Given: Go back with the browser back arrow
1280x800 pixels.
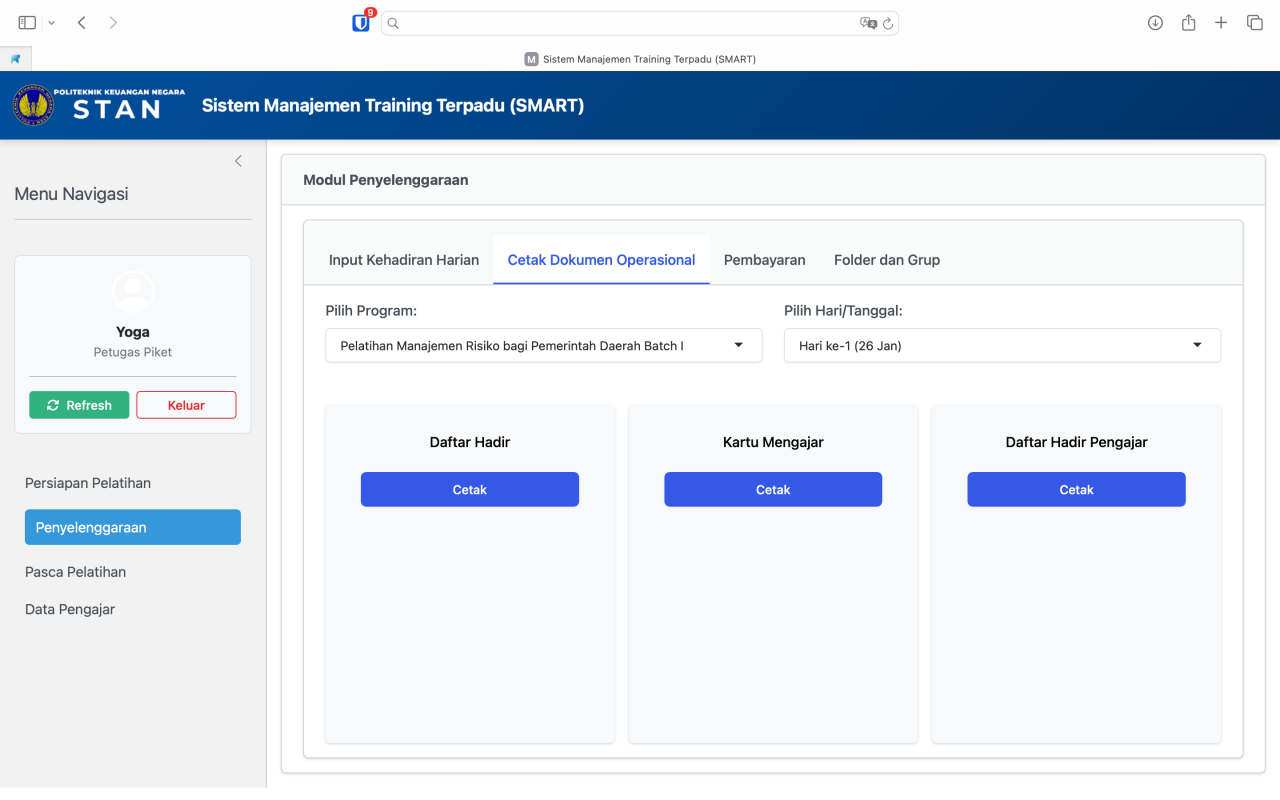Looking at the screenshot, I should [82, 23].
